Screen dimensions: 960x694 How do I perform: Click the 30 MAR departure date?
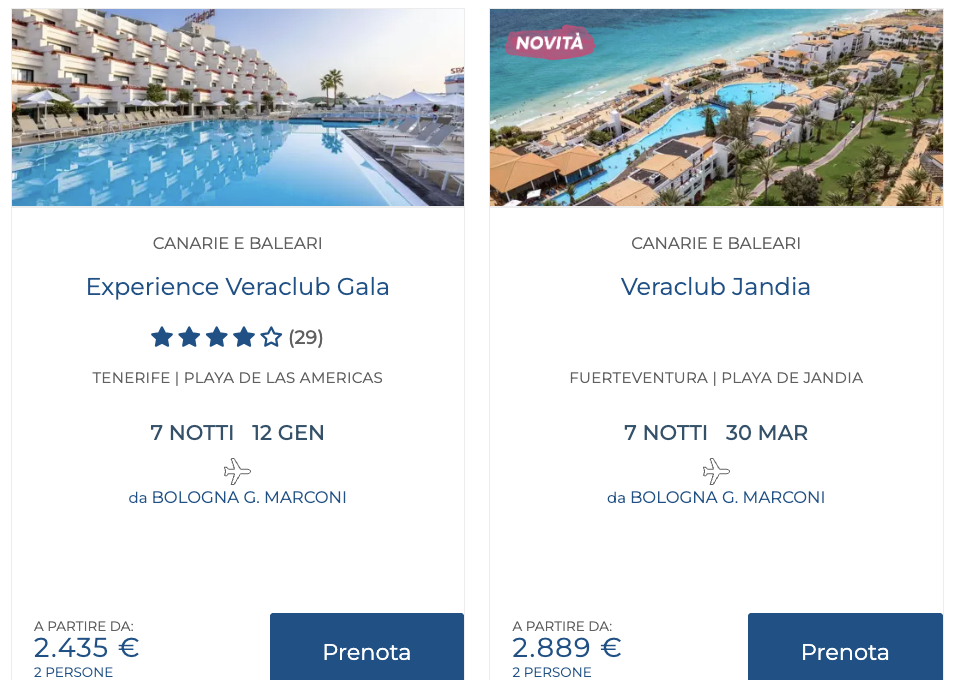tap(767, 433)
